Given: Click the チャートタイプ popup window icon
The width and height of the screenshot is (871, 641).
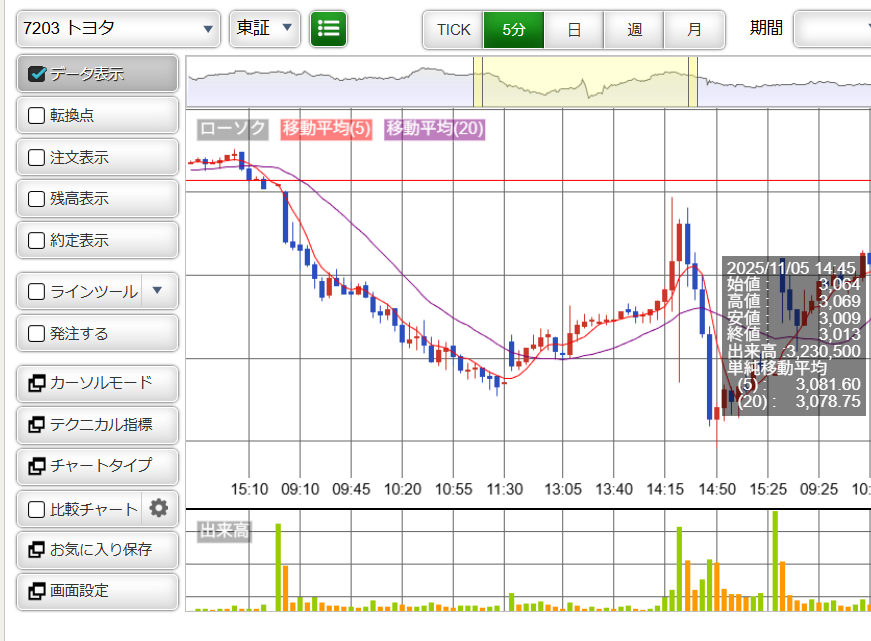Looking at the screenshot, I should pyautogui.click(x=37, y=466).
